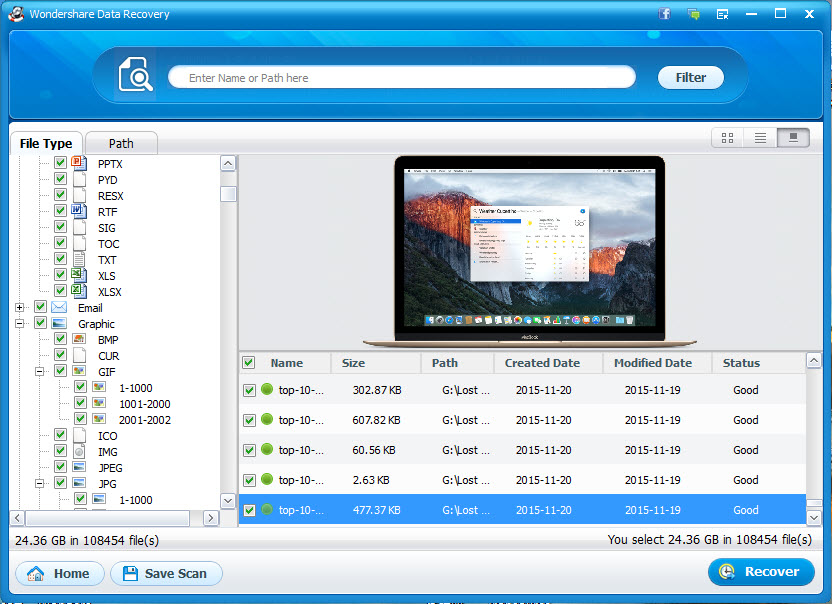Select the Path tab
The image size is (832, 604).
[x=121, y=143]
